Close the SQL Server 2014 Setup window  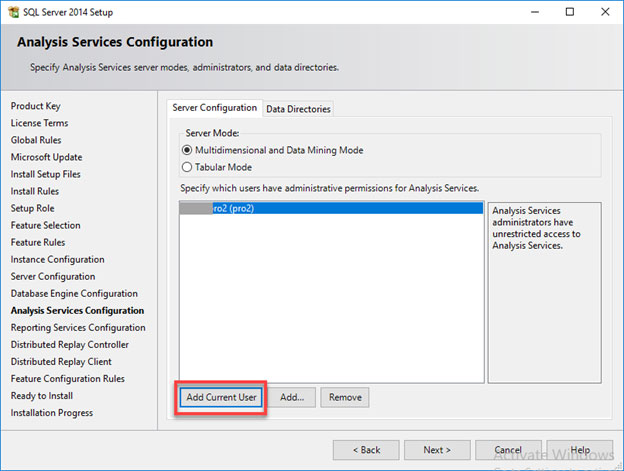pyautogui.click(x=605, y=12)
